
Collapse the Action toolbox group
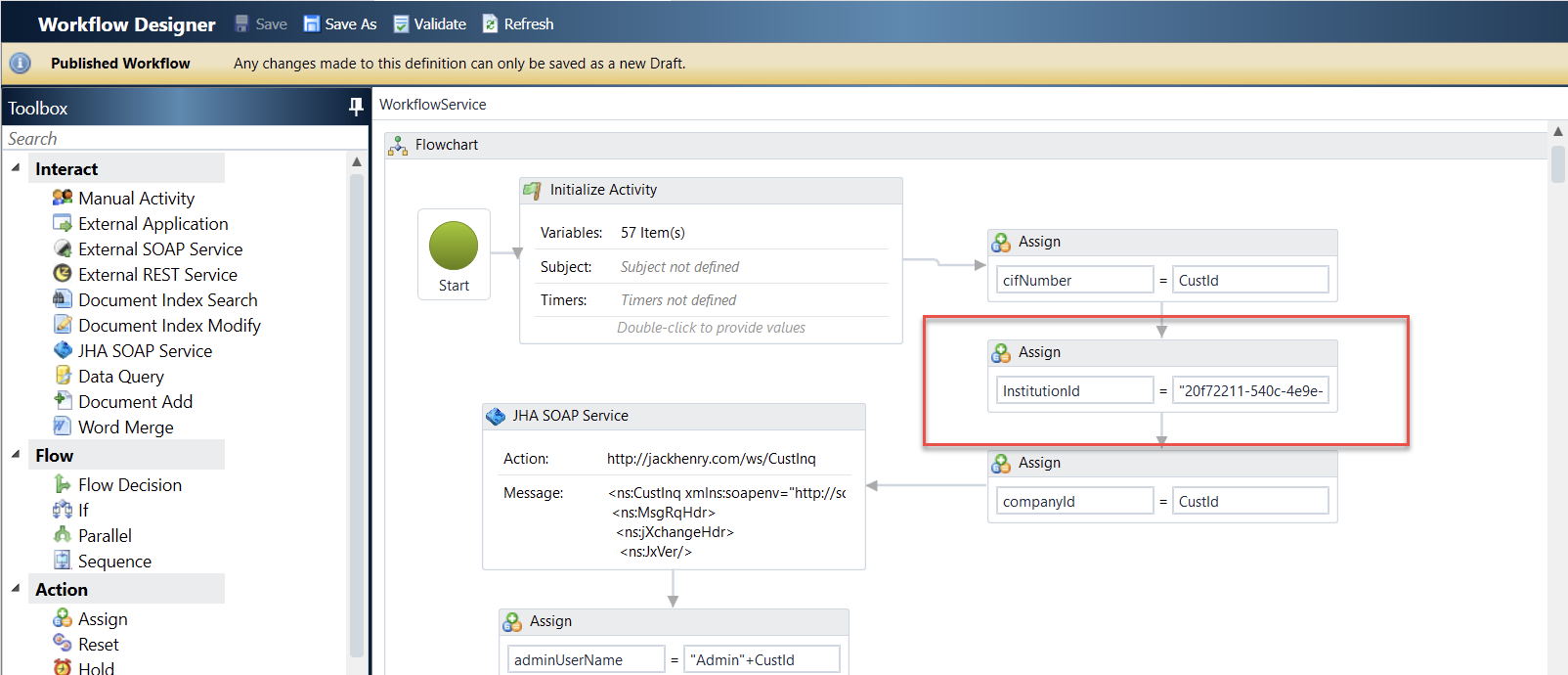click(16, 589)
